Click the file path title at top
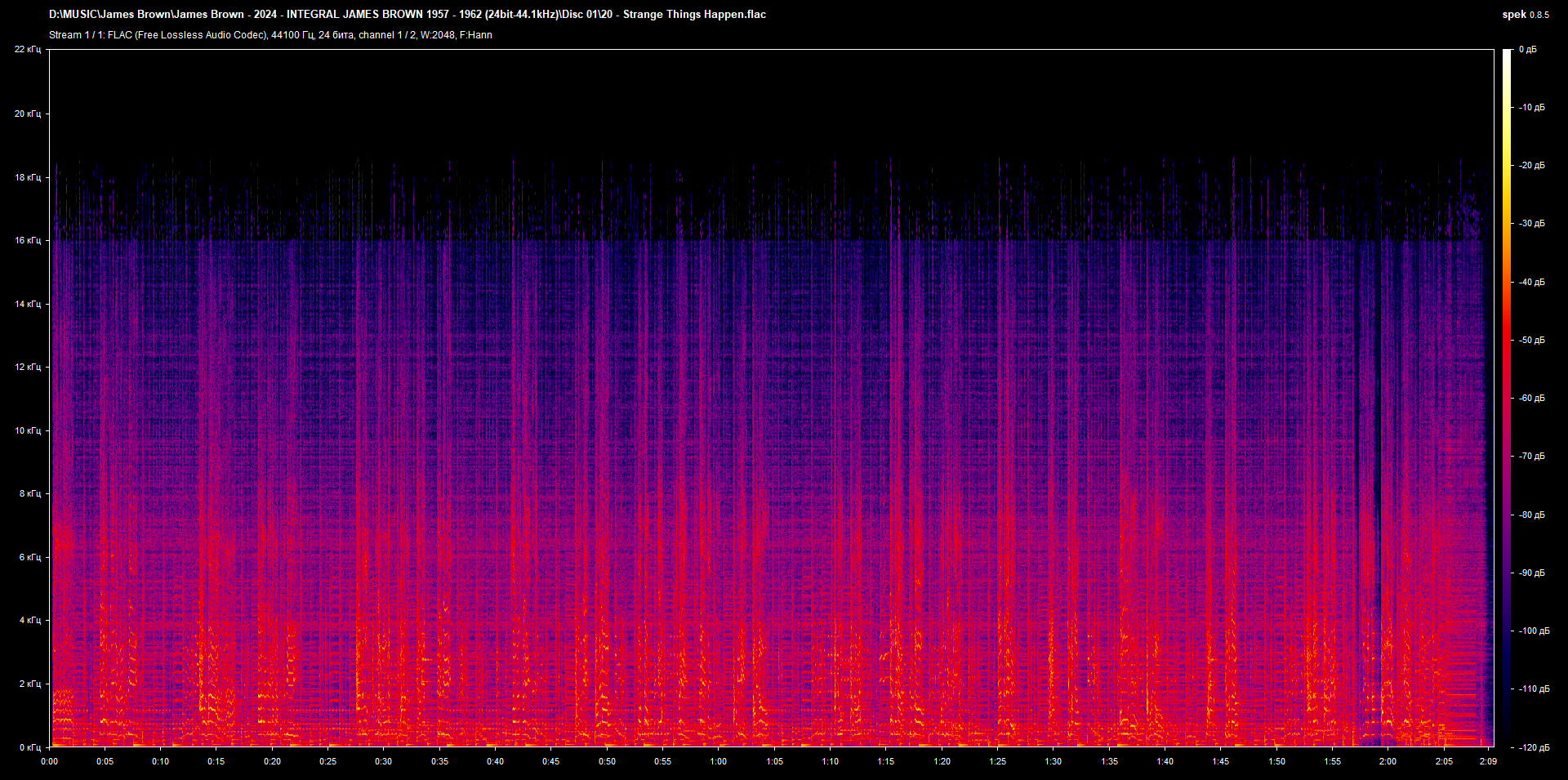Screen dimensions: 1568x780 pyautogui.click(x=407, y=14)
